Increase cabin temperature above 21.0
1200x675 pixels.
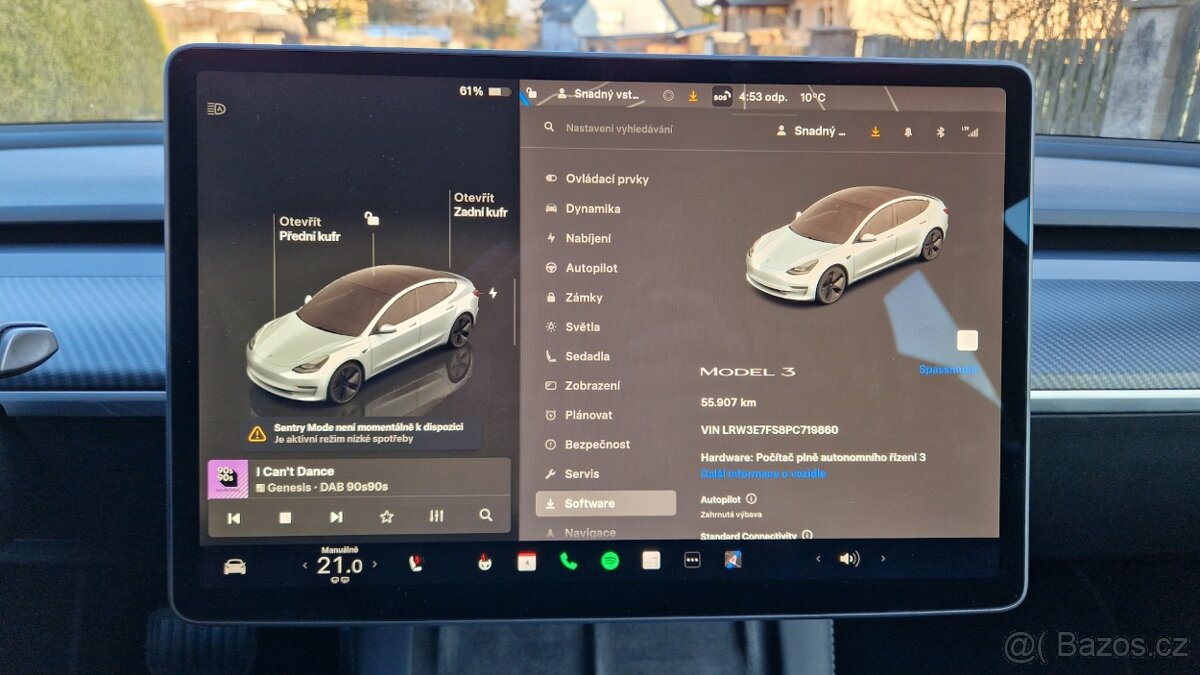coord(375,564)
